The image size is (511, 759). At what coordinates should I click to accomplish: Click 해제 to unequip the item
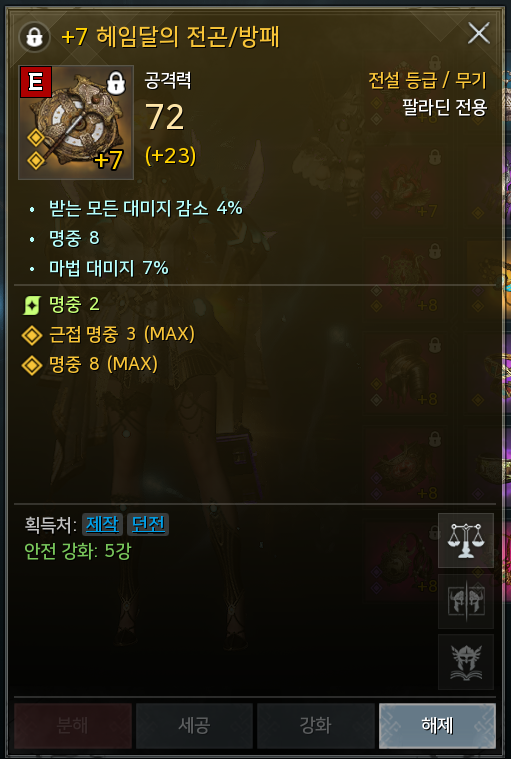point(437,726)
